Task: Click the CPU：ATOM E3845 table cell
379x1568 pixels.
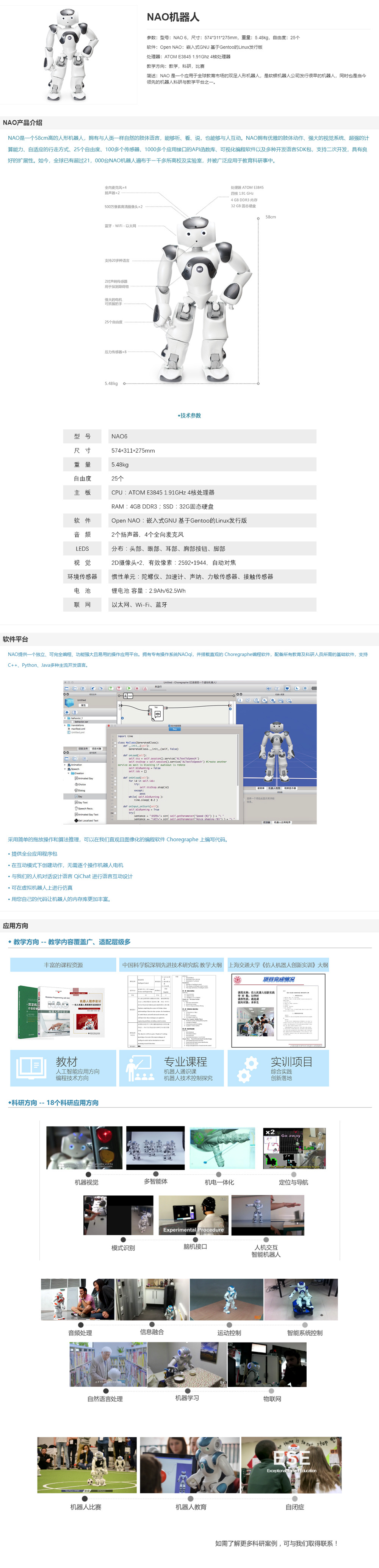Action: pyautogui.click(x=212, y=493)
